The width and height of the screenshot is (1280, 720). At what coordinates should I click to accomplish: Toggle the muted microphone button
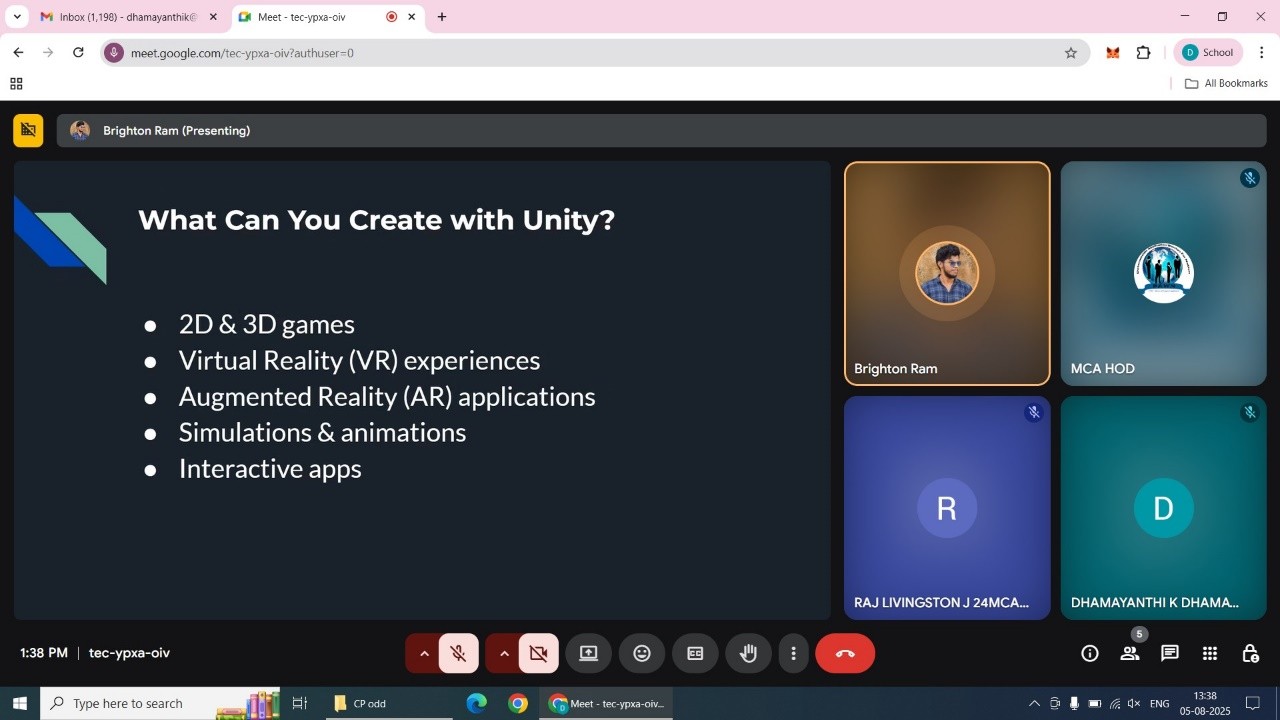[459, 653]
